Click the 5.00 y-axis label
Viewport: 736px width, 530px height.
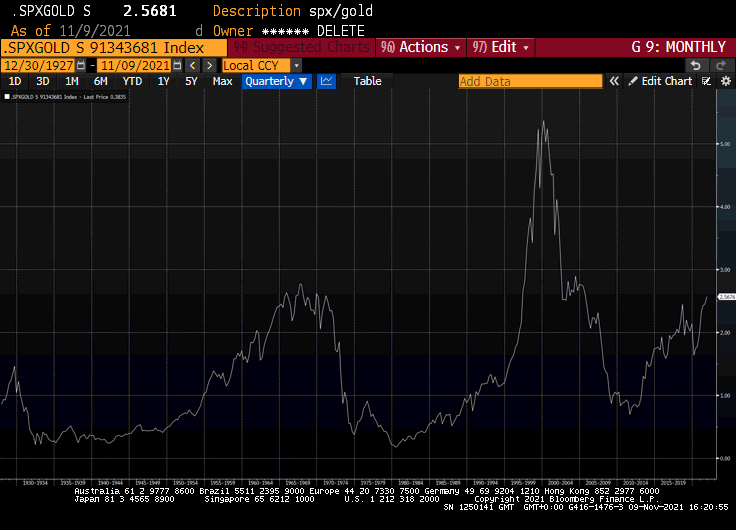coord(725,144)
